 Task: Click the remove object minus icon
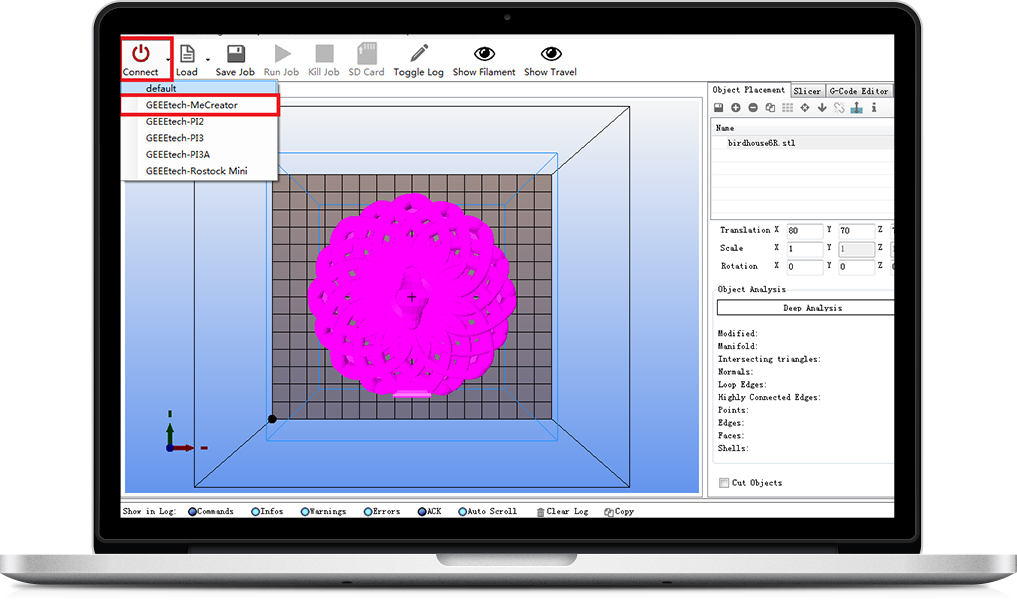pyautogui.click(x=753, y=108)
